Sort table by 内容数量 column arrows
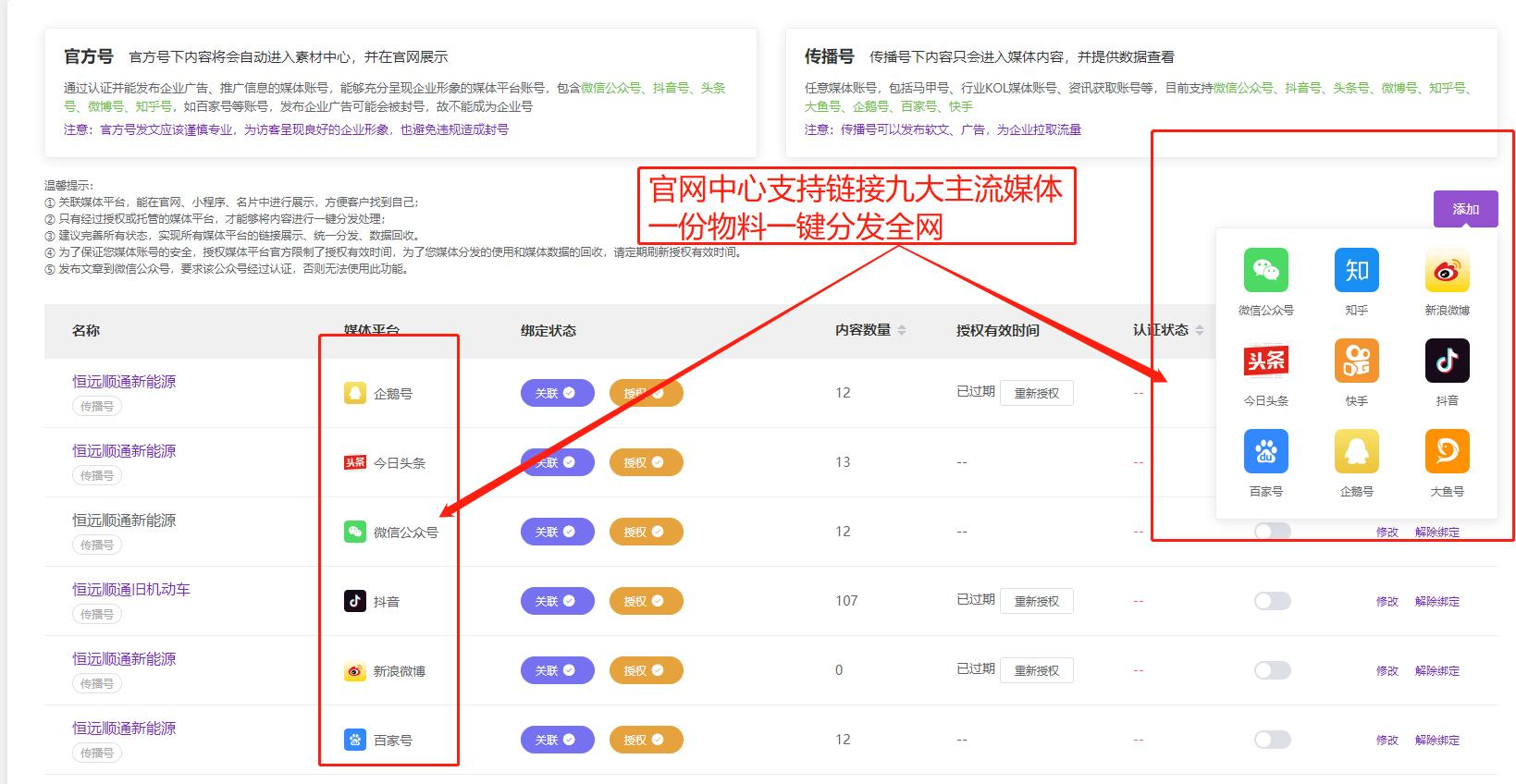The image size is (1516, 784). point(902,330)
